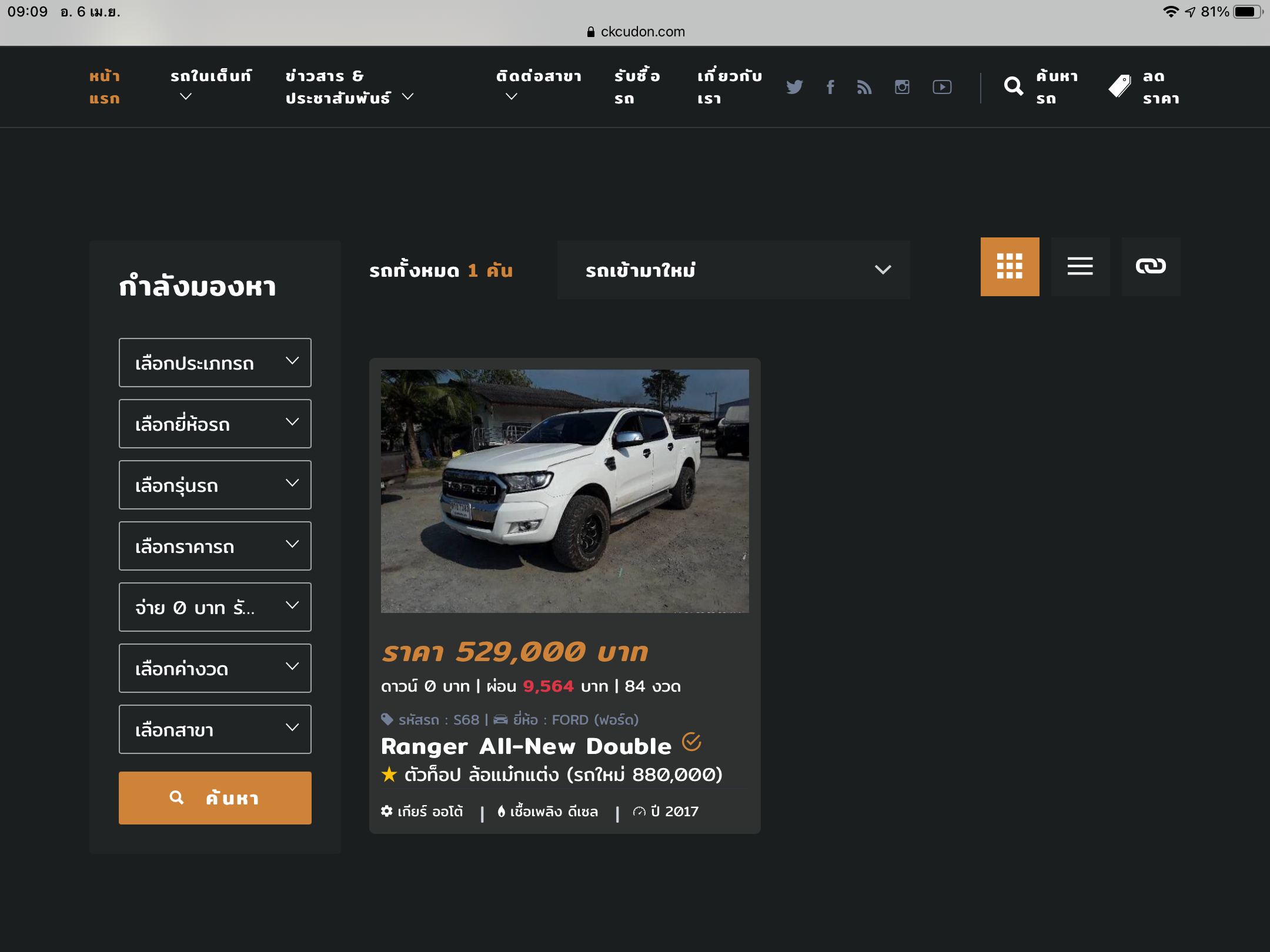The height and width of the screenshot is (952, 1270).
Task: Click the price tag discount icon
Action: coord(1119,87)
